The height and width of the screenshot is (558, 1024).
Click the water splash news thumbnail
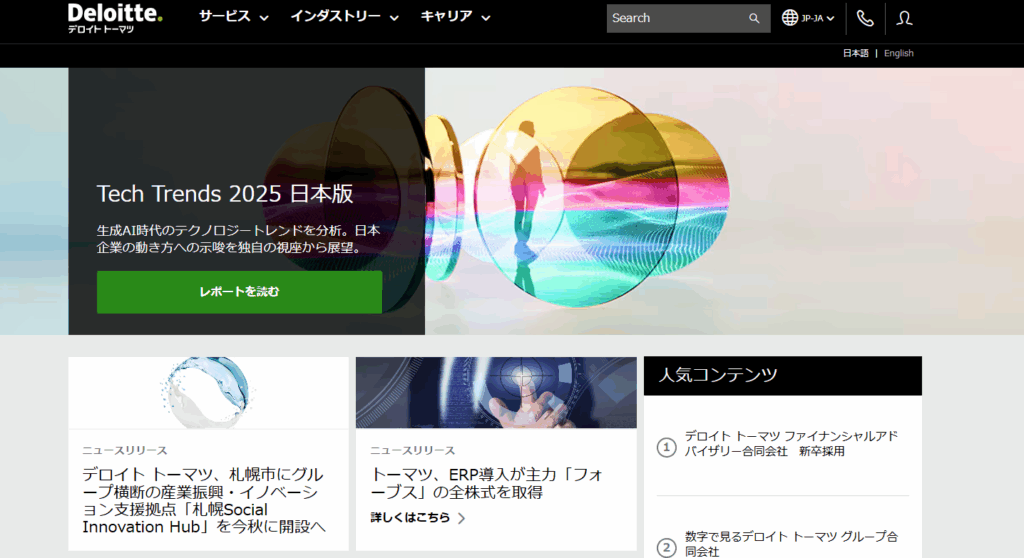(x=208, y=393)
